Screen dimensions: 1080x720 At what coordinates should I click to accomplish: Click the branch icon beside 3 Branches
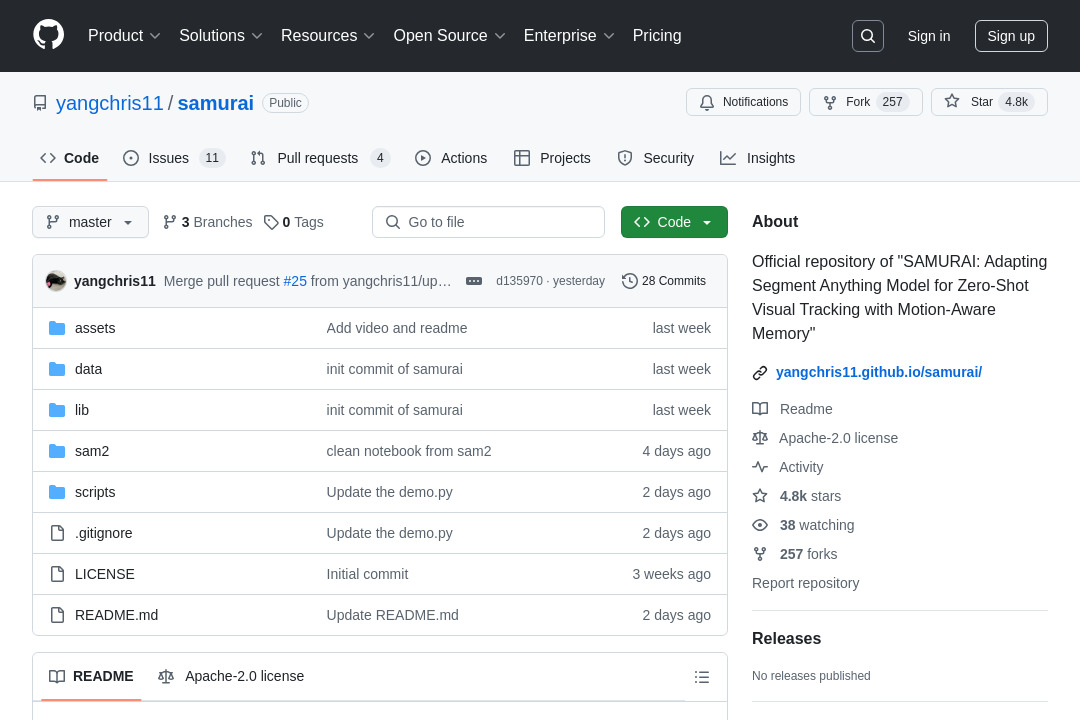(169, 222)
